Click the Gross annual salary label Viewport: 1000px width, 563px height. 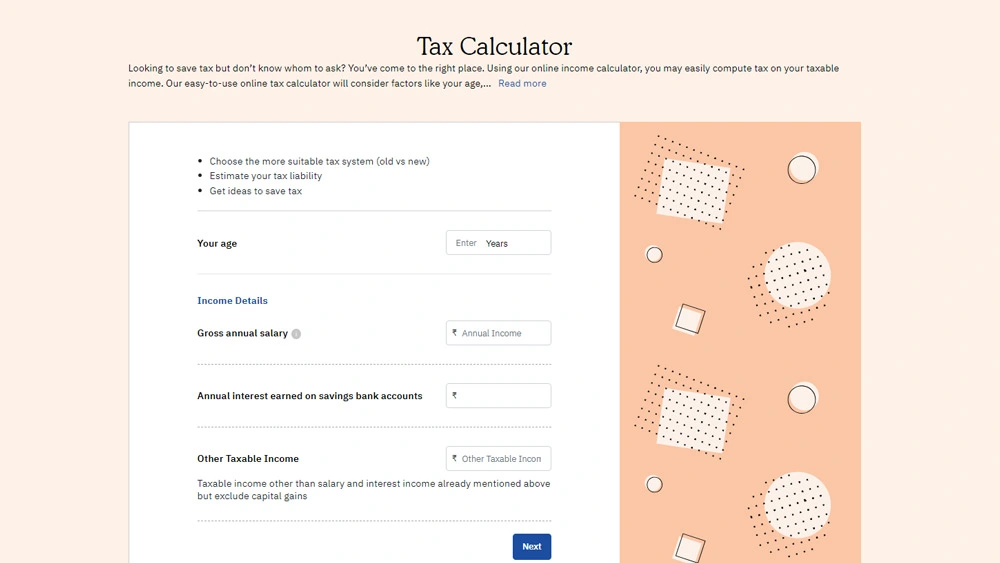pos(242,334)
